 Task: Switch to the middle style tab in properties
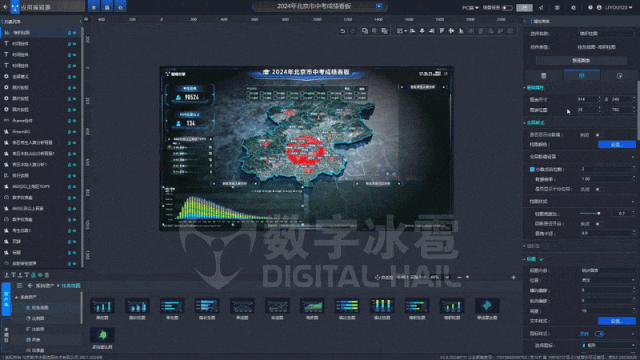(582, 76)
